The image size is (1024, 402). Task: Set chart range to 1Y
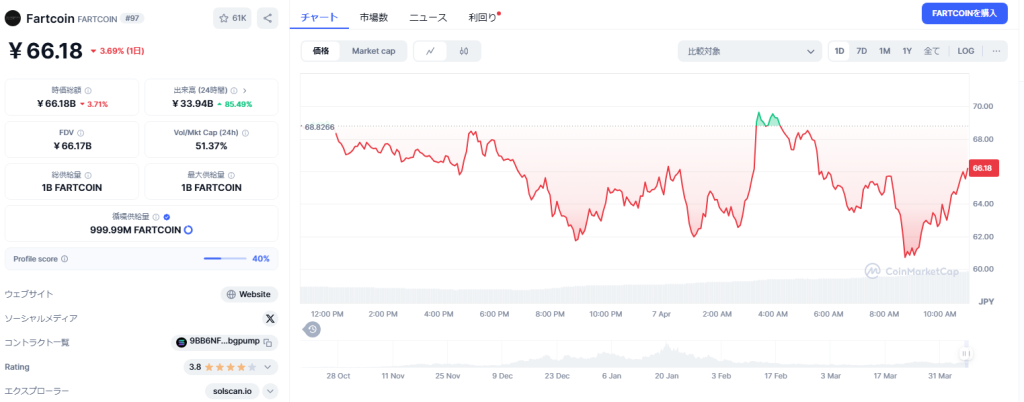(907, 51)
